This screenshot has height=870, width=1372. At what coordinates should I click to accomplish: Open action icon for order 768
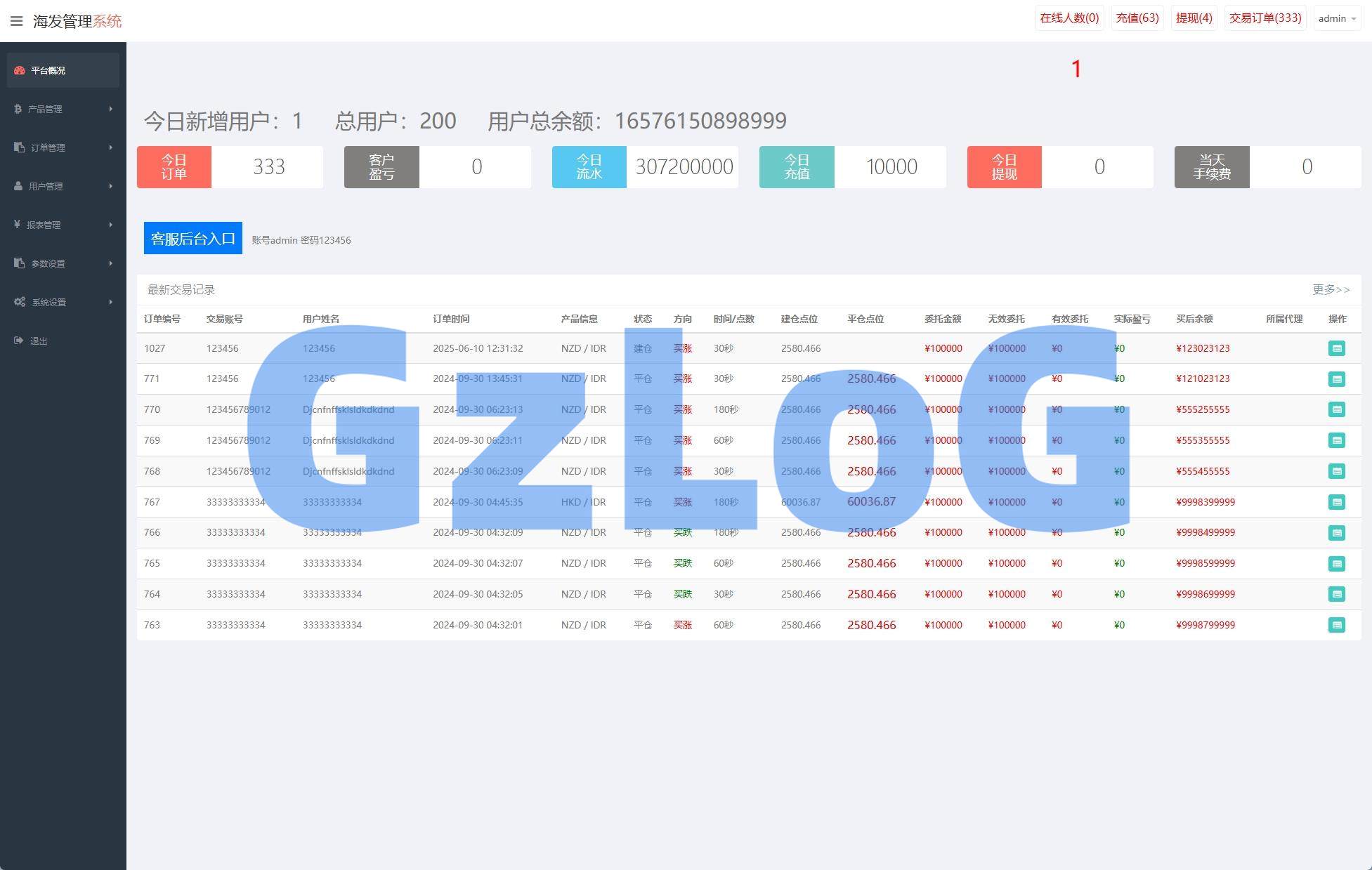tap(1336, 471)
